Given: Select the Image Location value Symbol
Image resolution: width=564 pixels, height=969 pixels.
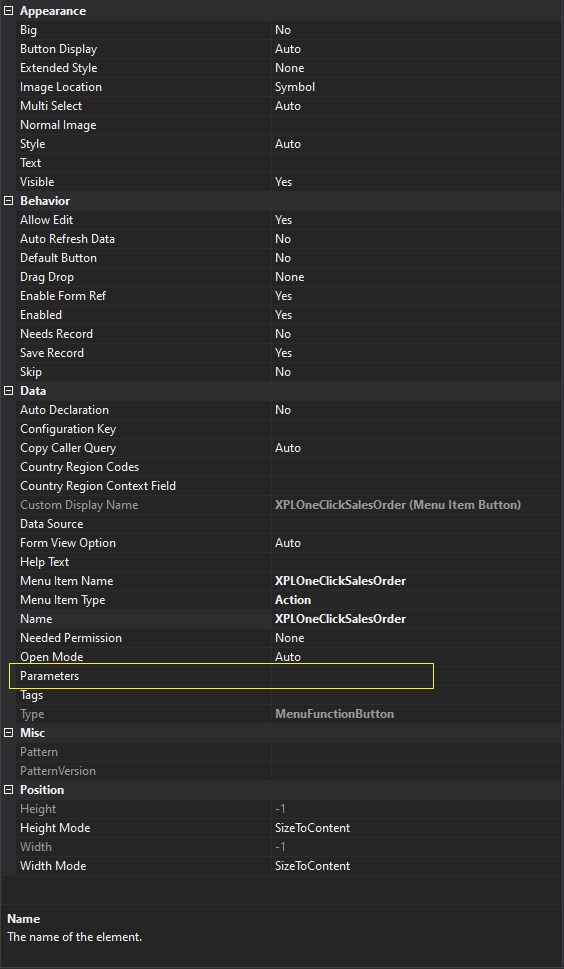Looking at the screenshot, I should pyautogui.click(x=295, y=87).
